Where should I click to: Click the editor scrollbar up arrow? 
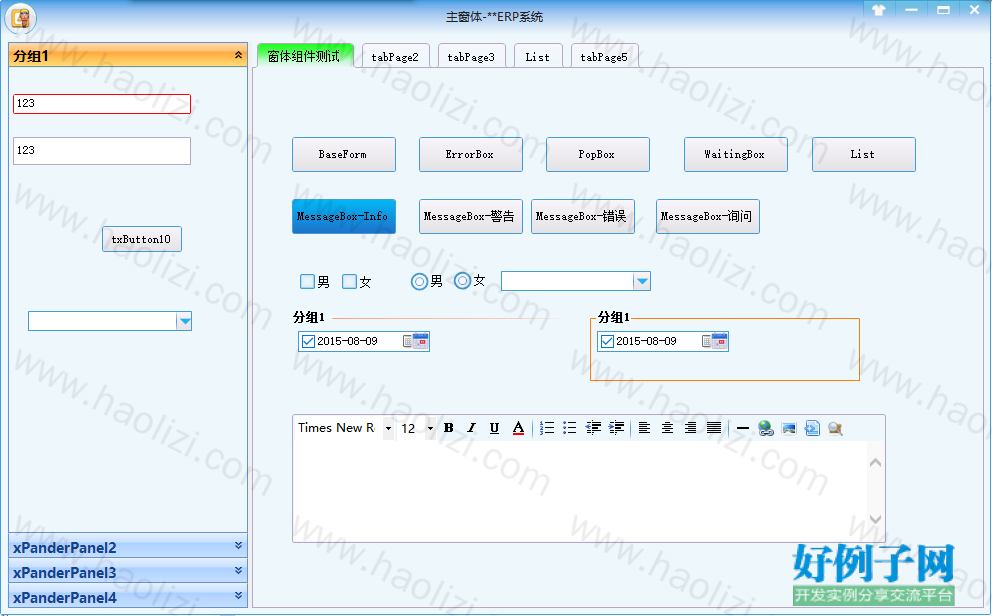coord(875,463)
